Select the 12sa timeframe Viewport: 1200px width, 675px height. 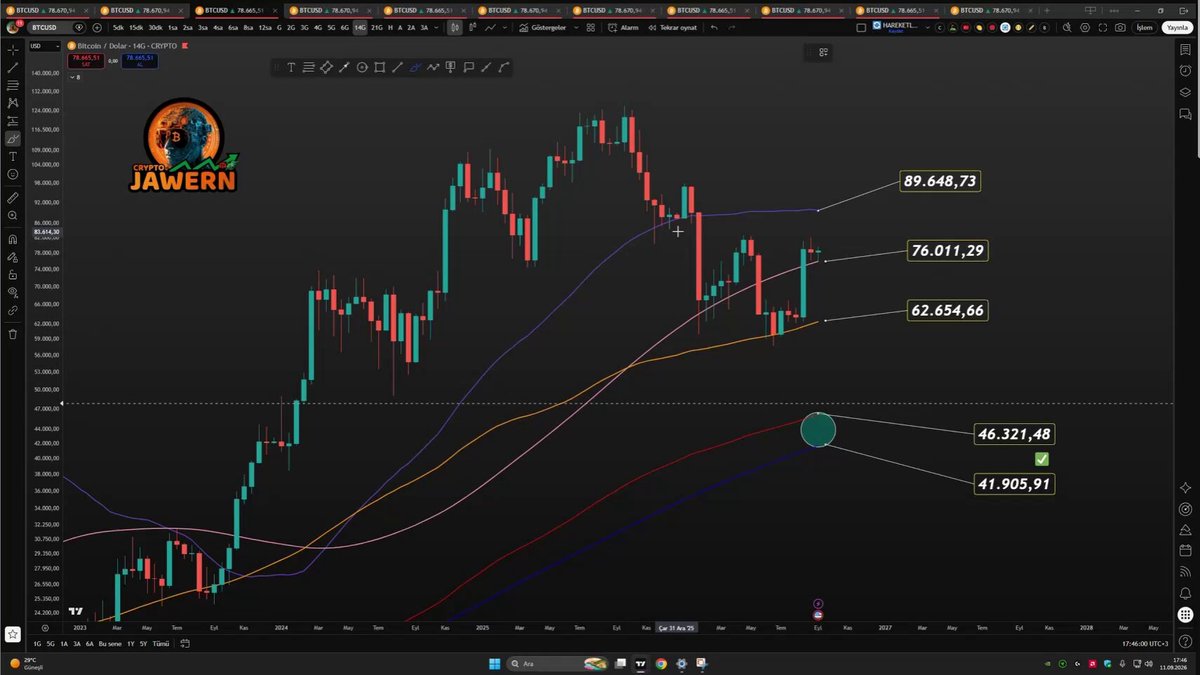click(x=265, y=28)
